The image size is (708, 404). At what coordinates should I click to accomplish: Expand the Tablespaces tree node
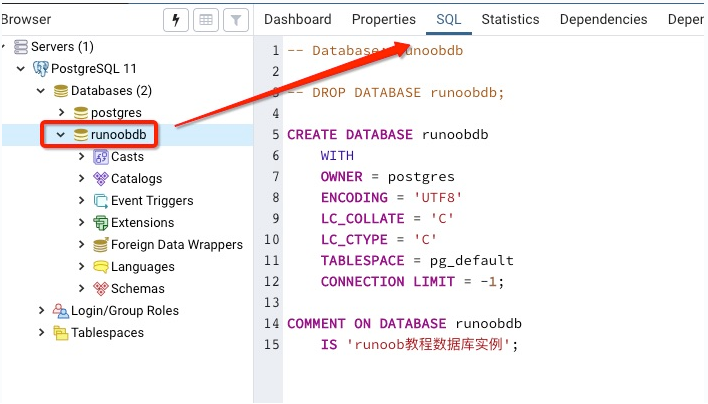(x=41, y=333)
